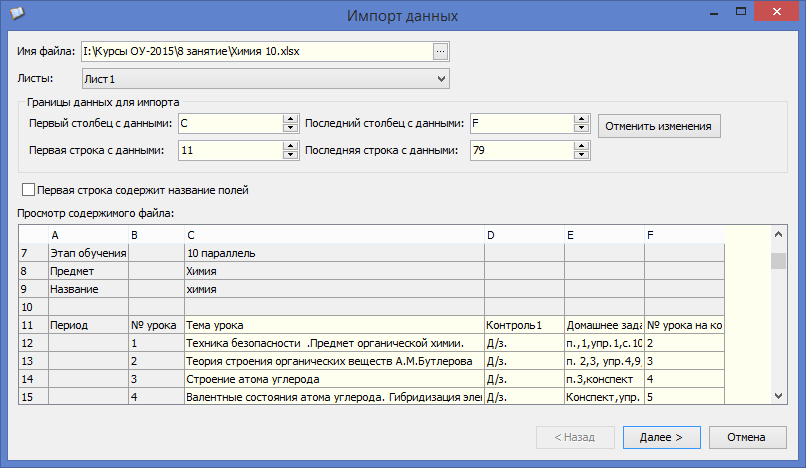
Task: Decrease the first data row value
Action: click(290, 155)
